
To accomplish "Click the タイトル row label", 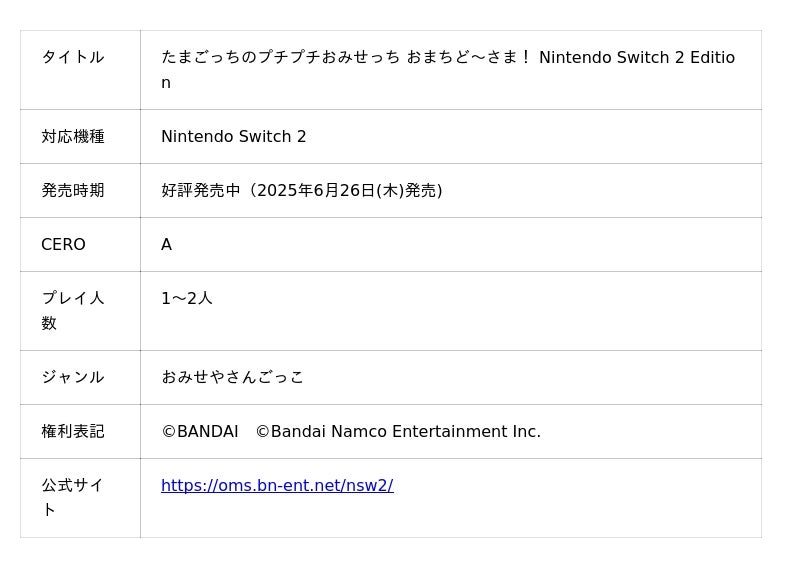I will [x=73, y=58].
